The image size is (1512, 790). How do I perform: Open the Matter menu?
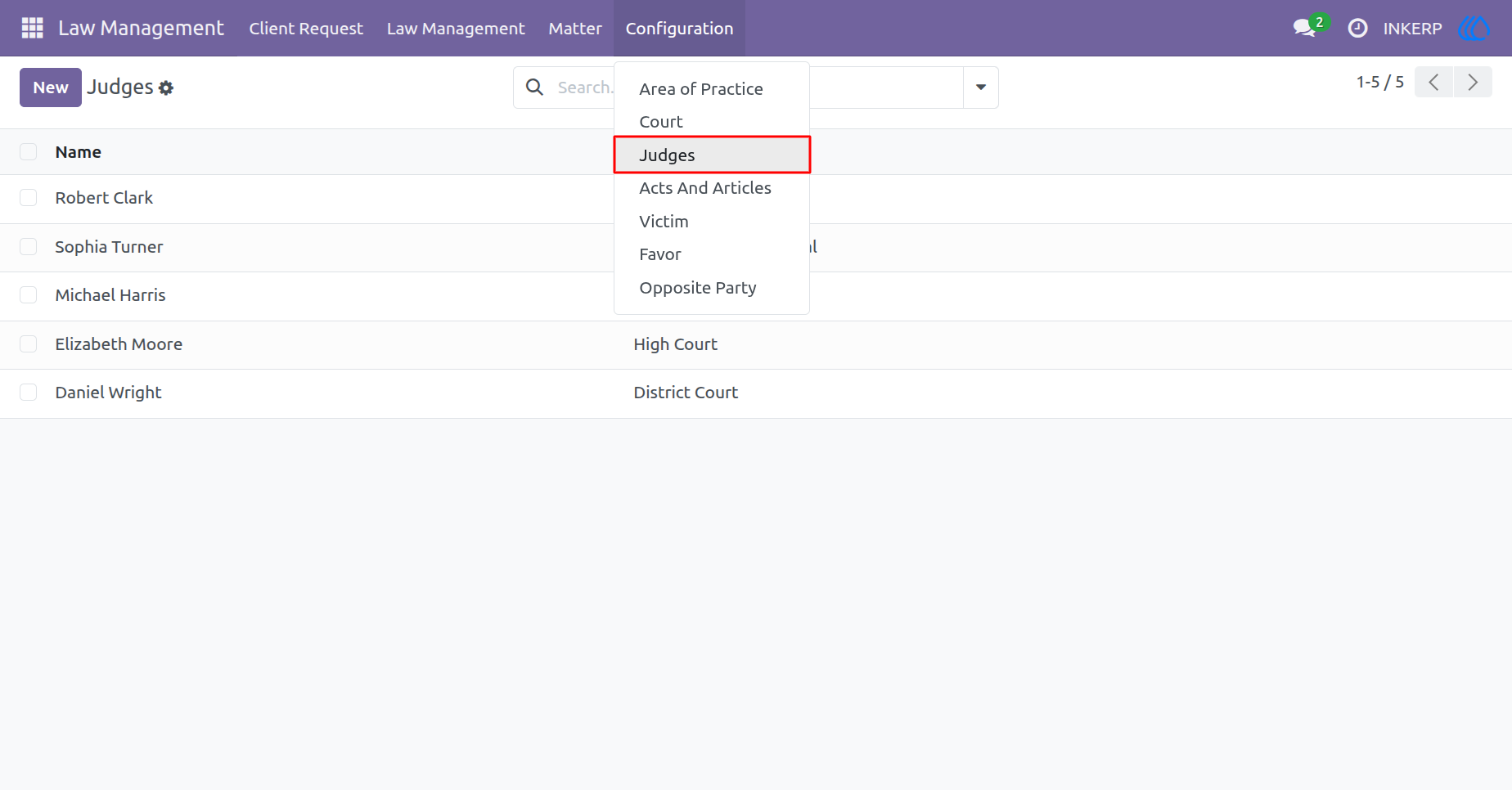(575, 28)
